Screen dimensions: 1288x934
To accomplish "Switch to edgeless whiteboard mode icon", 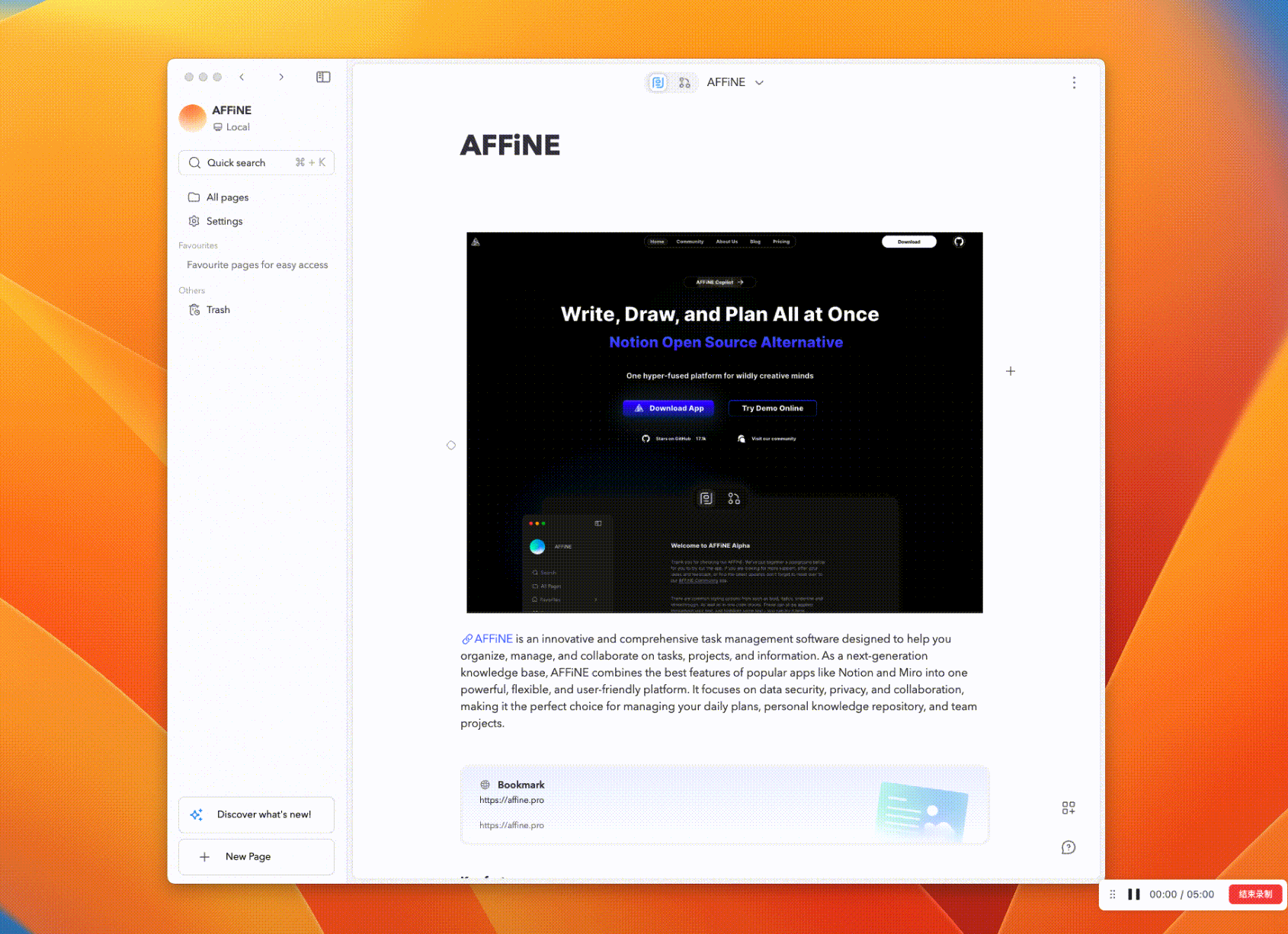I will [x=684, y=82].
